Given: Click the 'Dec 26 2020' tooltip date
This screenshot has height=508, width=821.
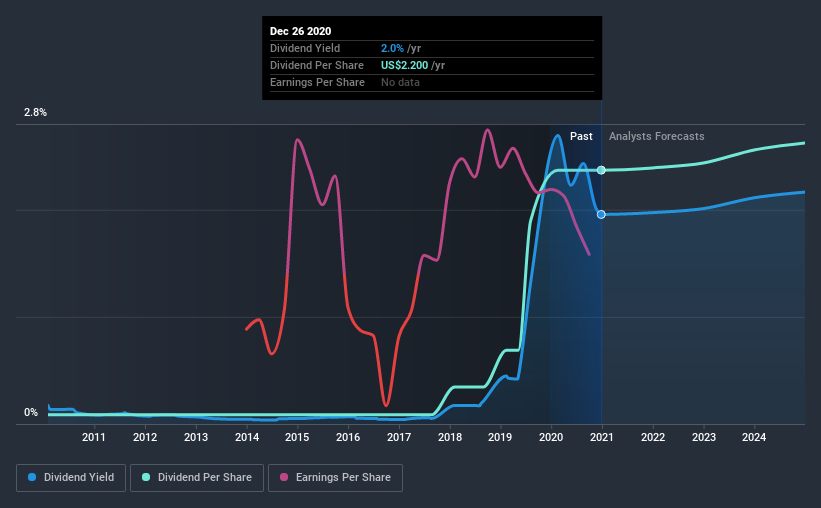Looking at the screenshot, I should coord(301,31).
